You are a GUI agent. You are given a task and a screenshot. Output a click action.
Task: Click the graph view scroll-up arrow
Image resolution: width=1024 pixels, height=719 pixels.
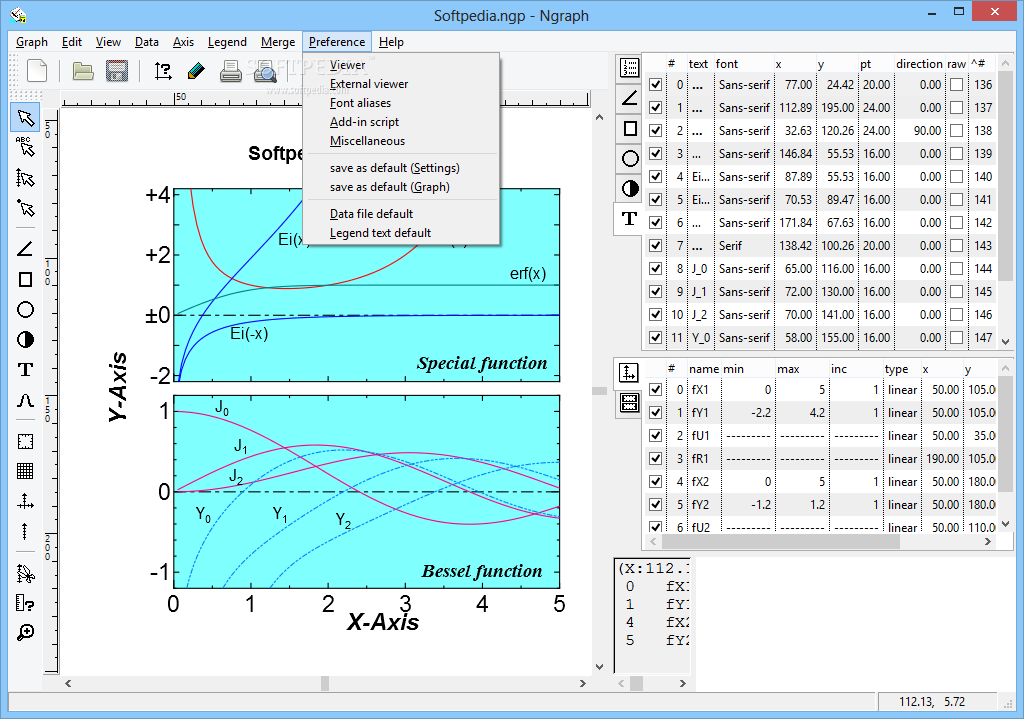pos(600,118)
